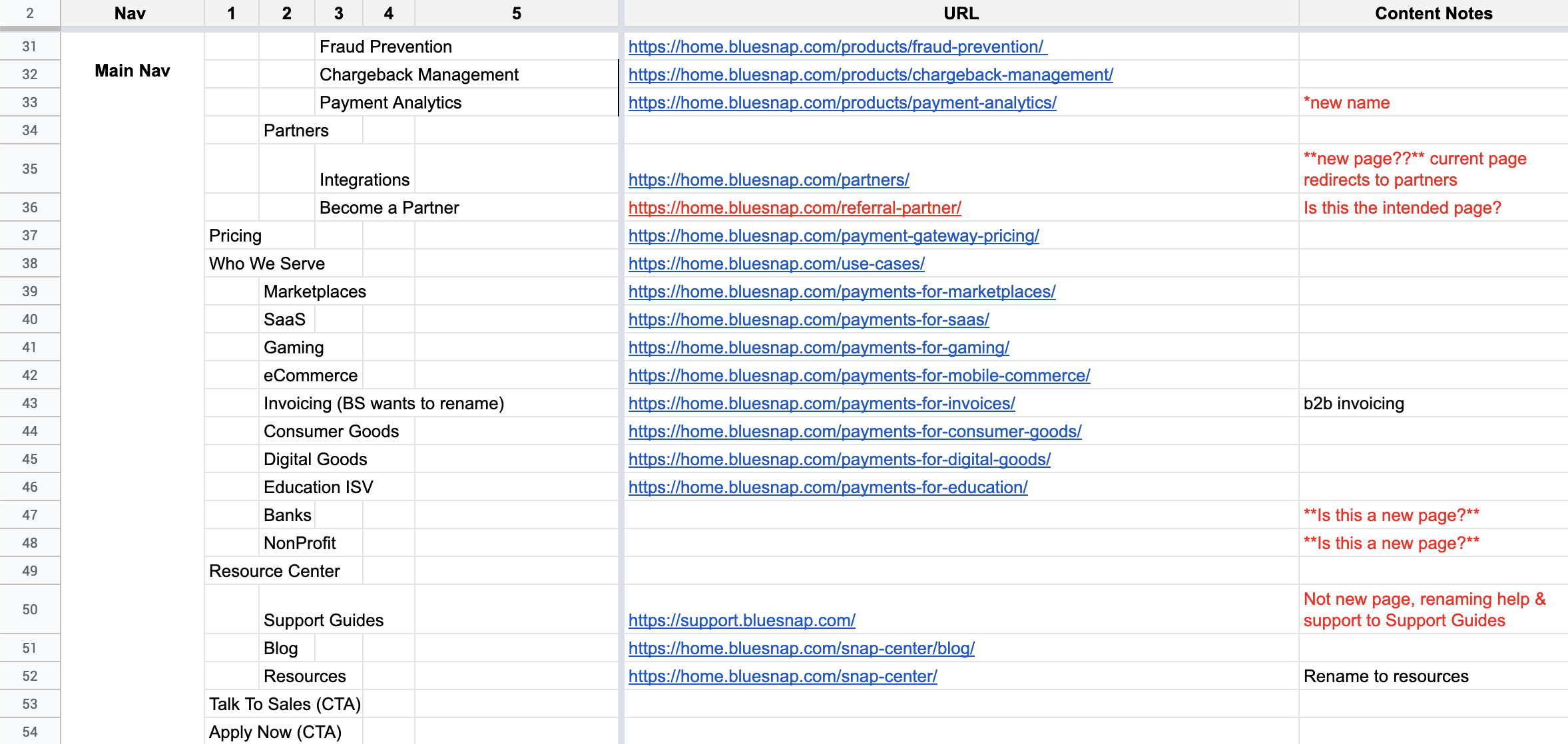Select the Invoicing (BS wants to rename) cell

(x=384, y=403)
